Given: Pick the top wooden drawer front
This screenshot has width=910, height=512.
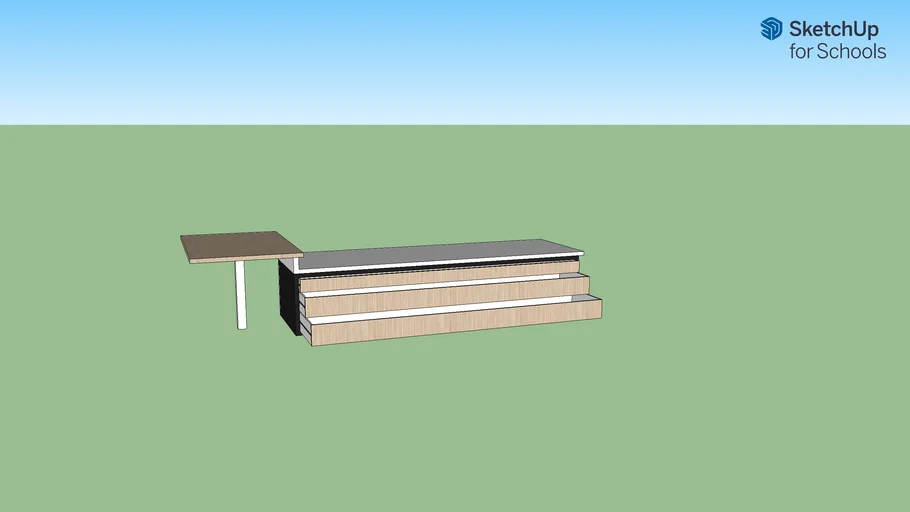Looking at the screenshot, I should point(440,277).
